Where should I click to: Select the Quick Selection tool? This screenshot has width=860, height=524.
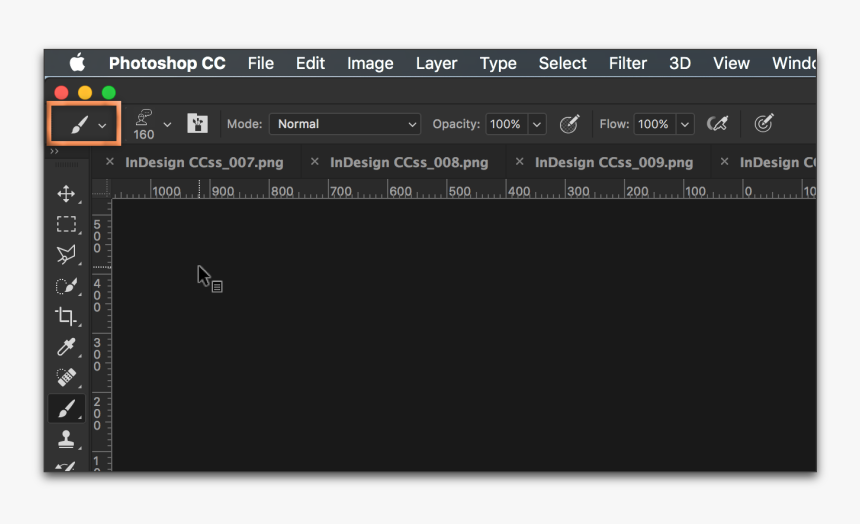coord(66,286)
